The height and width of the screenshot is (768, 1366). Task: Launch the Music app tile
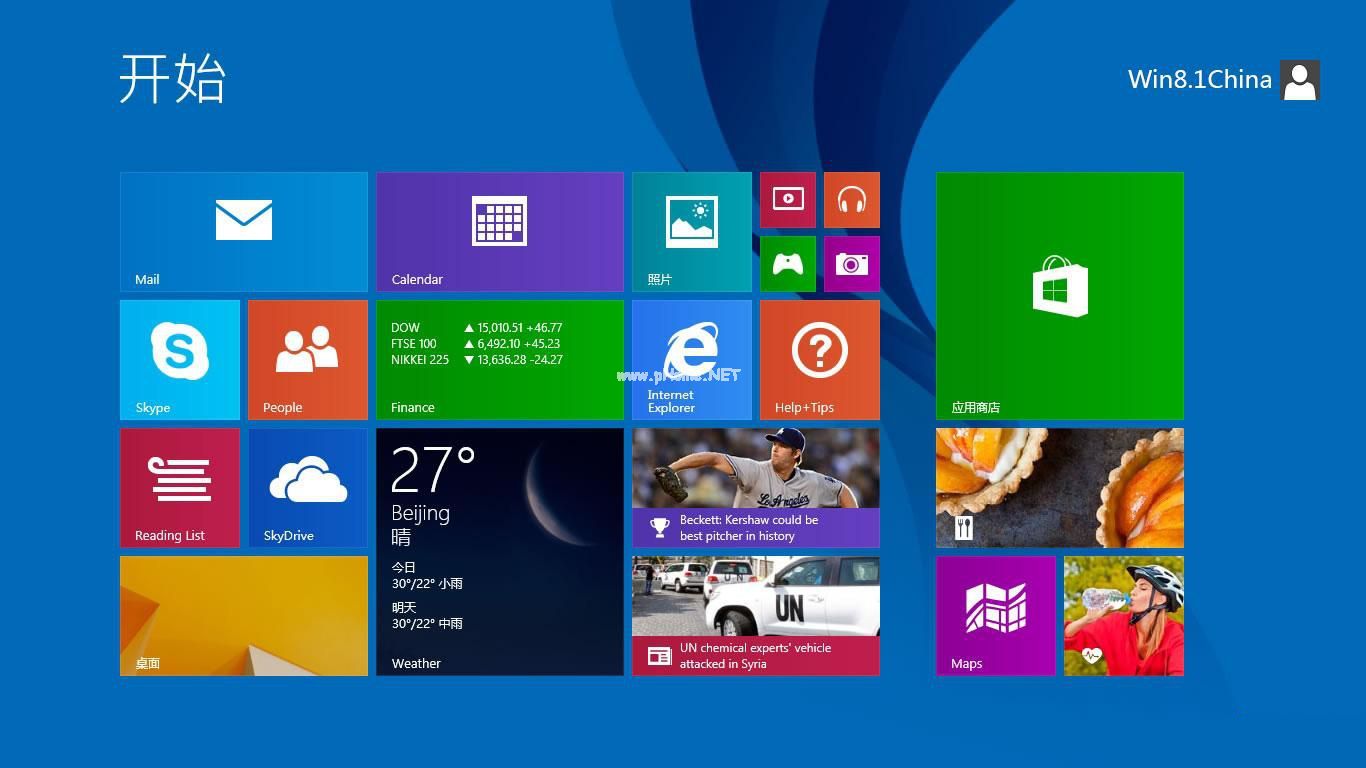click(x=852, y=199)
